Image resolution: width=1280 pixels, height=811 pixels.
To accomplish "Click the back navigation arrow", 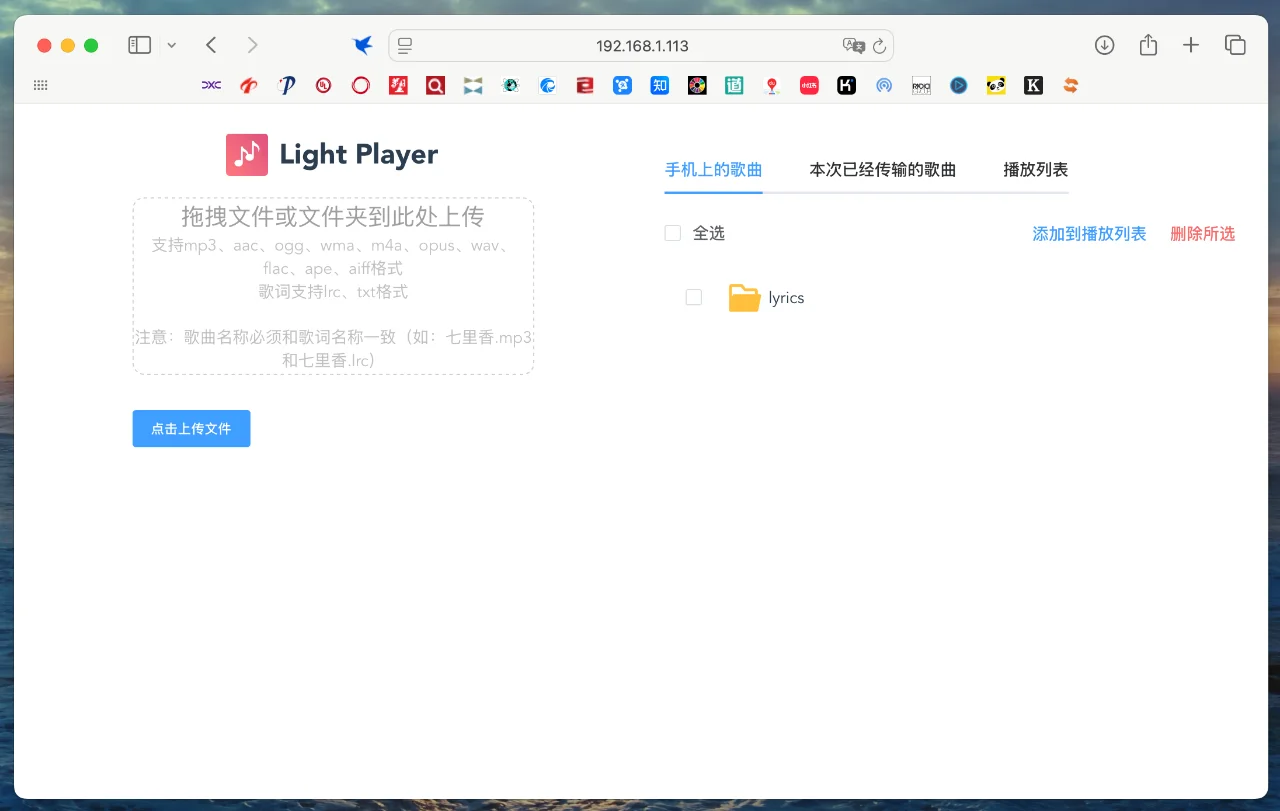I will (210, 45).
